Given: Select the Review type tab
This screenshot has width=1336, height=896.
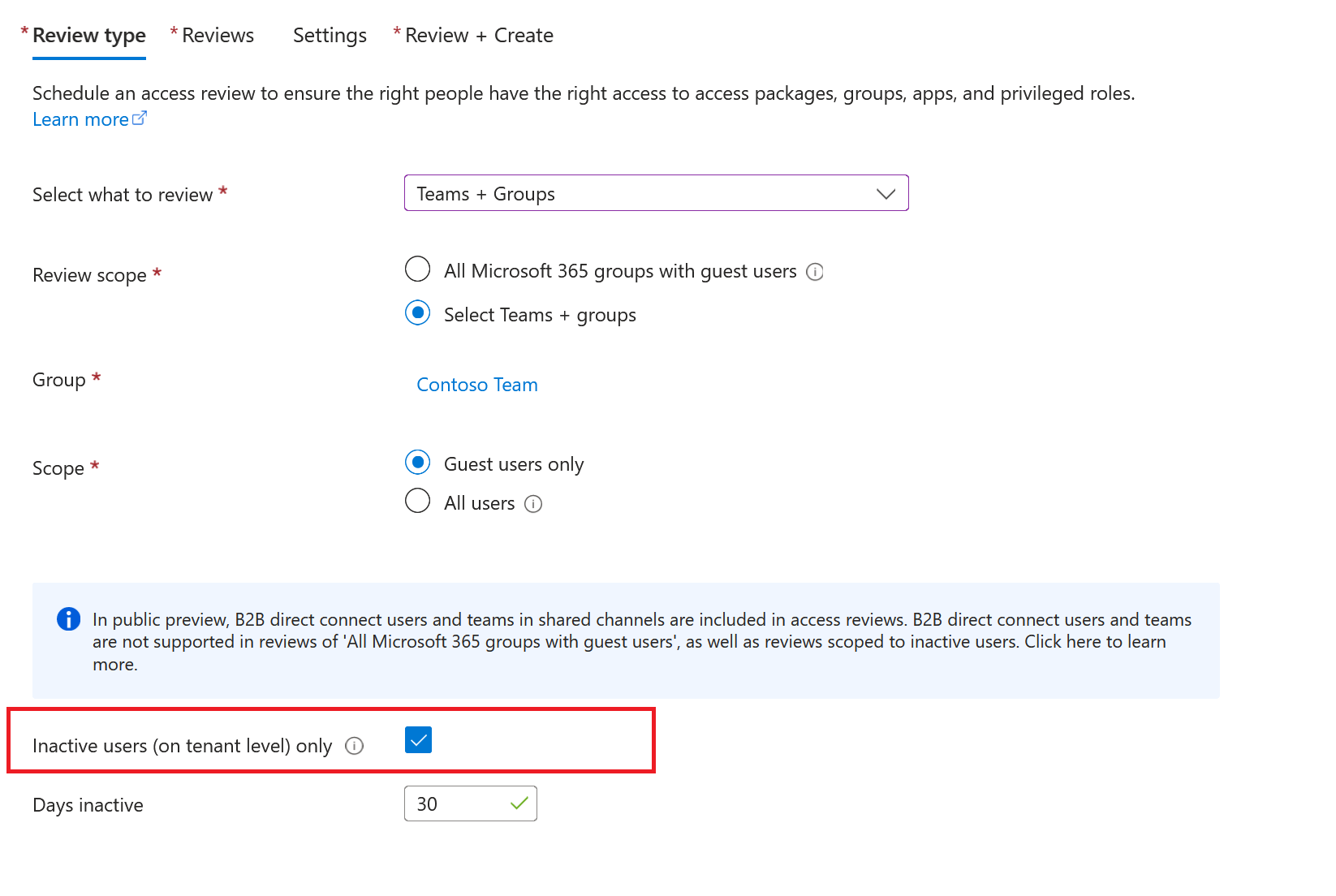Looking at the screenshot, I should pos(89,36).
